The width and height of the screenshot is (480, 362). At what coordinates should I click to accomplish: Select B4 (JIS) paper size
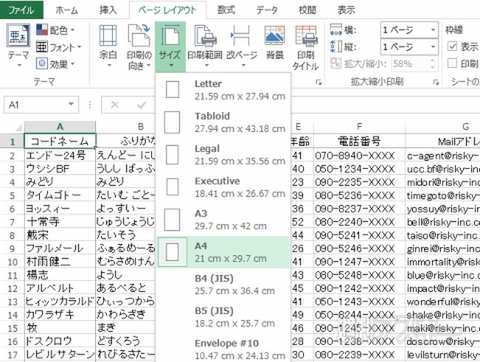pos(223,284)
